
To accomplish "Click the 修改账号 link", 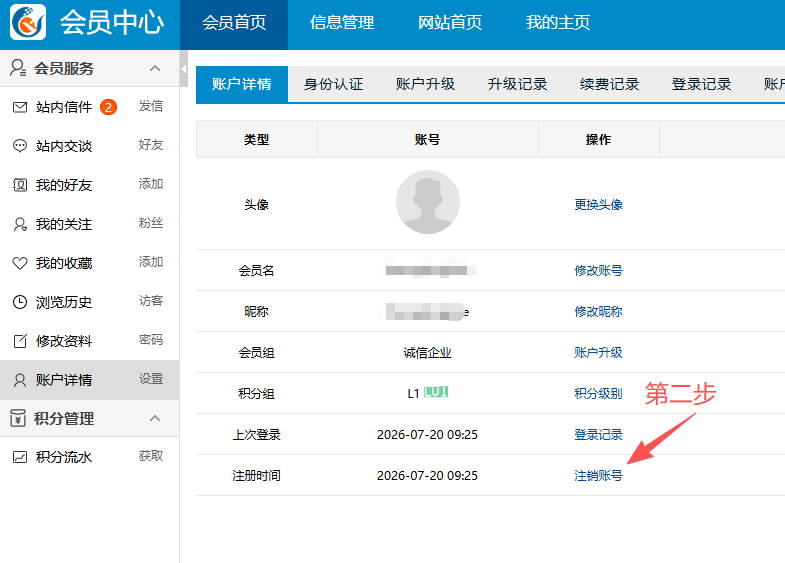I will click(598, 271).
